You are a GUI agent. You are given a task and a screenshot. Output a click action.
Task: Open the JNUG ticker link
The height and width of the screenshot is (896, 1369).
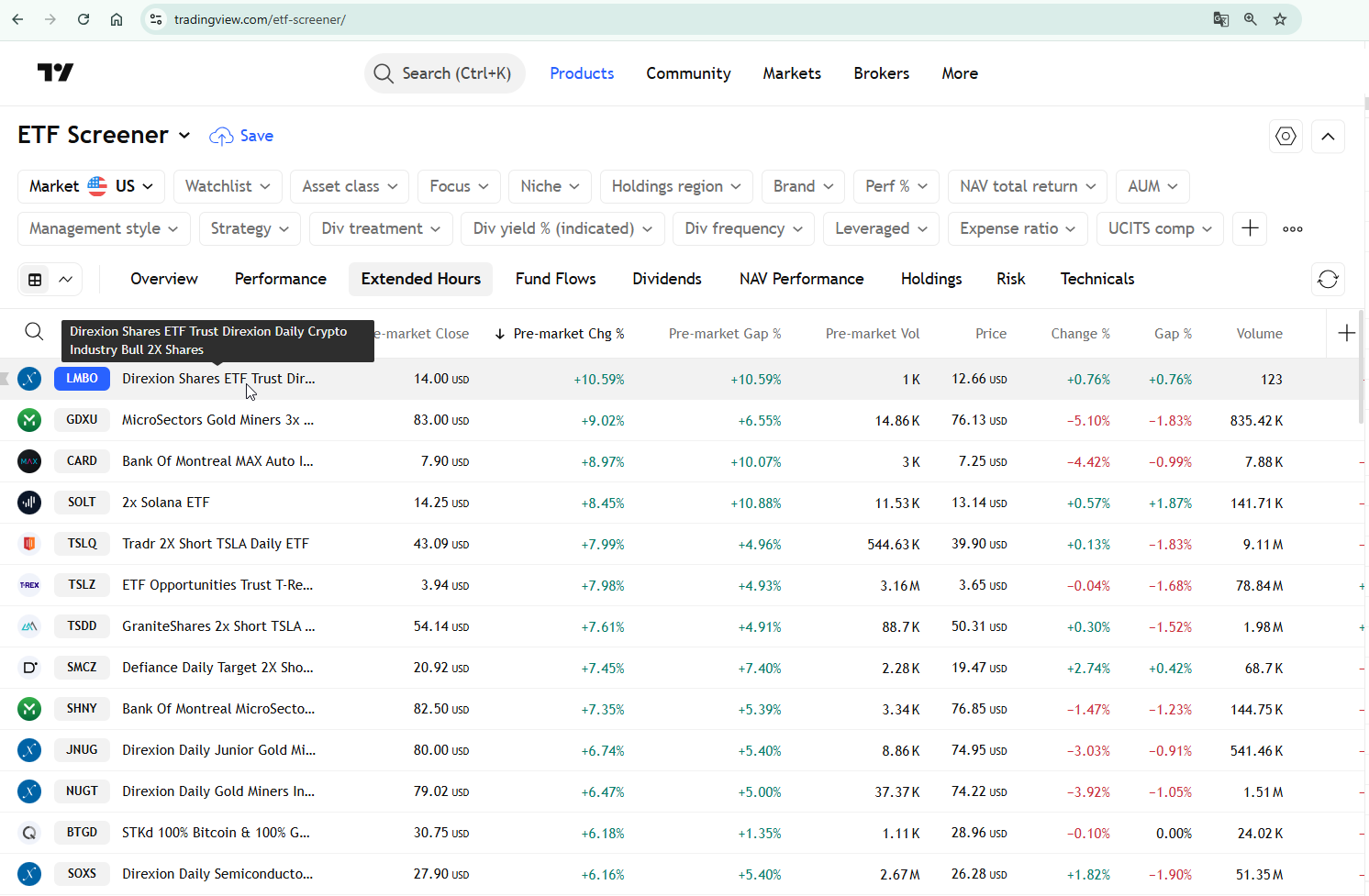[82, 750]
